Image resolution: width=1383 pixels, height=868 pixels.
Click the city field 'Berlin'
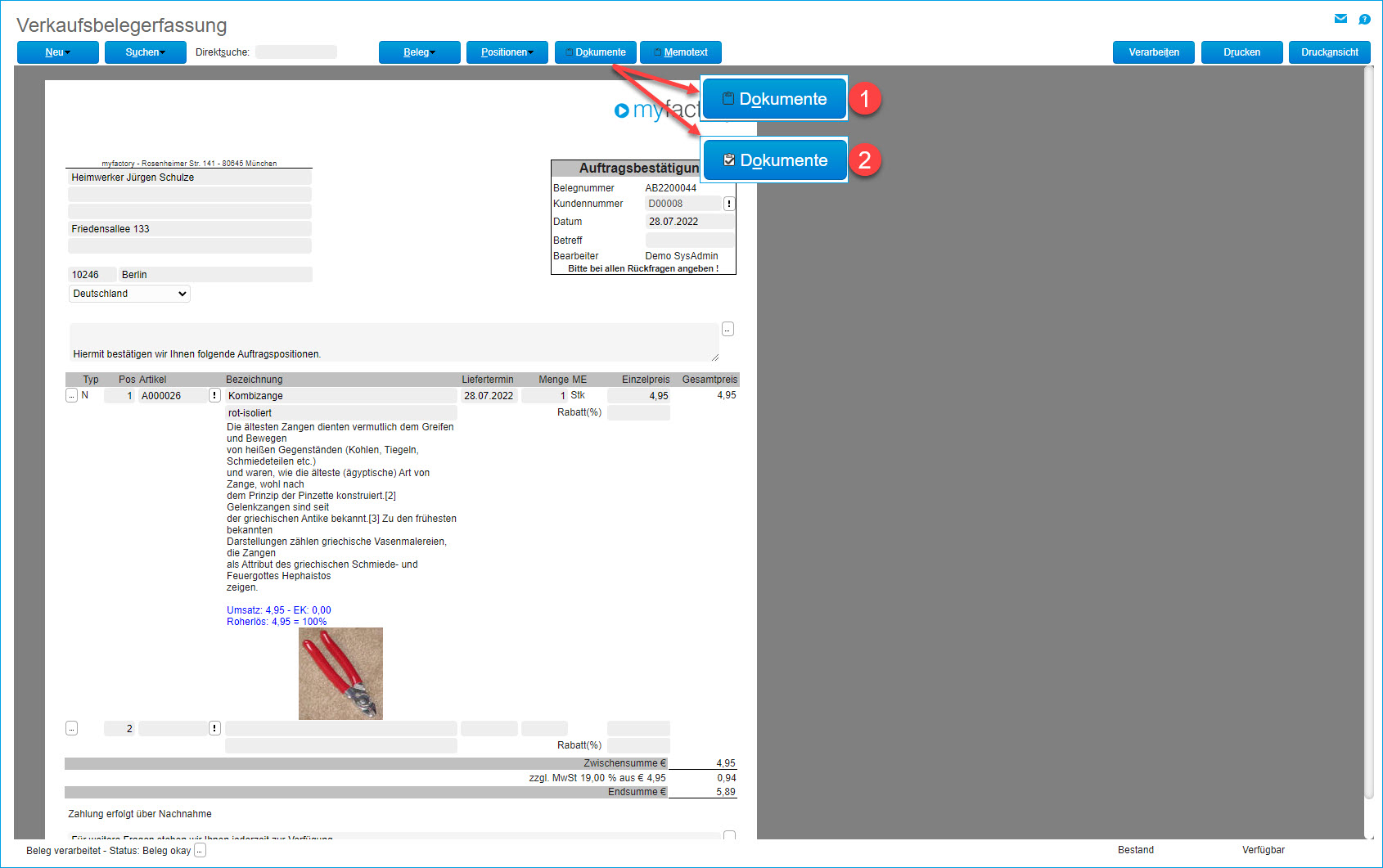tap(215, 275)
